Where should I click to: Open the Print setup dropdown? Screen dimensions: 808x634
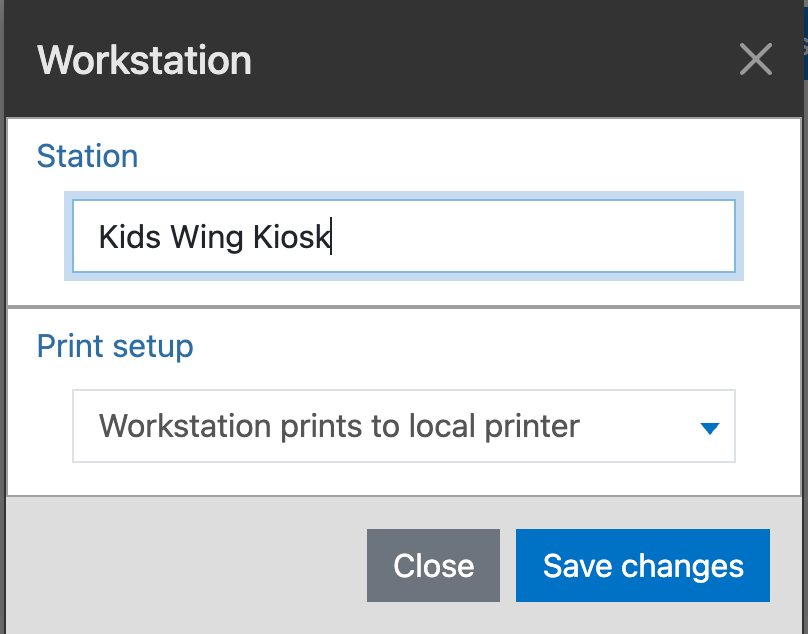pyautogui.click(x=403, y=426)
